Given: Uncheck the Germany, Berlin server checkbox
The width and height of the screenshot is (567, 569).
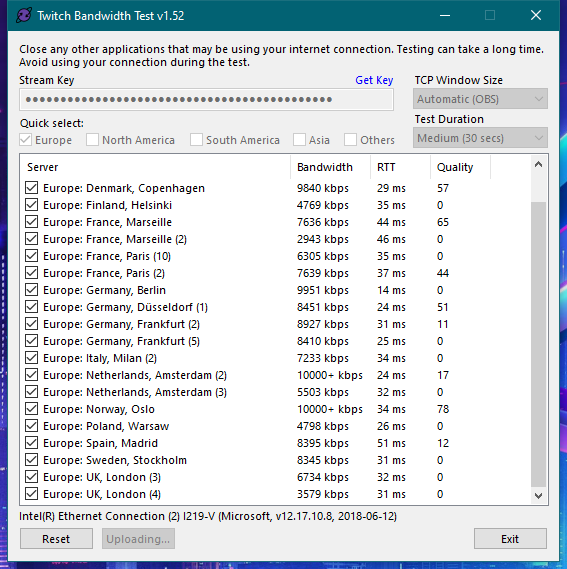Looking at the screenshot, I should pyautogui.click(x=32, y=290).
